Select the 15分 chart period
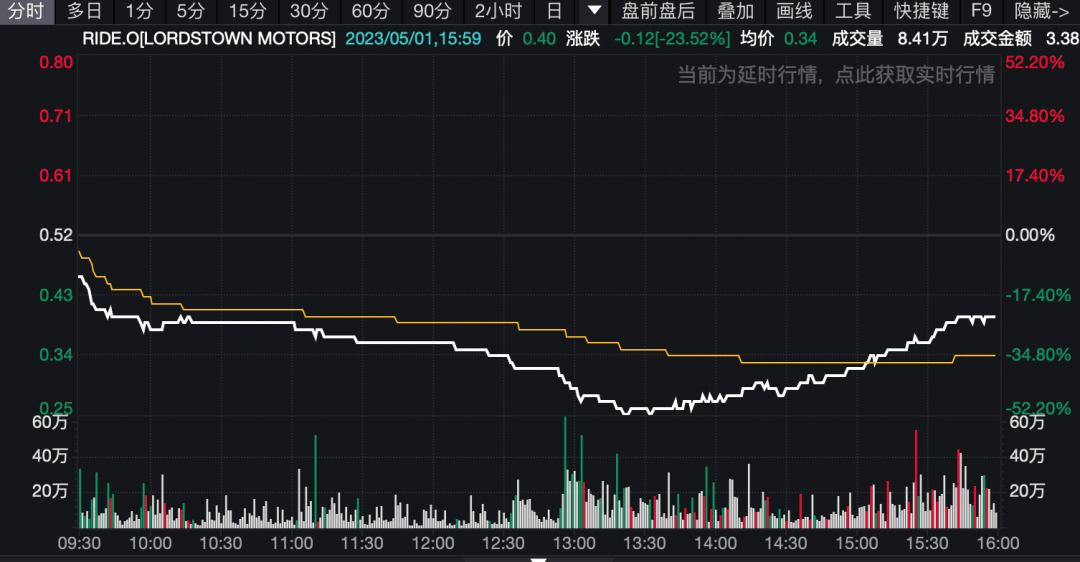Image resolution: width=1080 pixels, height=562 pixels. point(247,11)
